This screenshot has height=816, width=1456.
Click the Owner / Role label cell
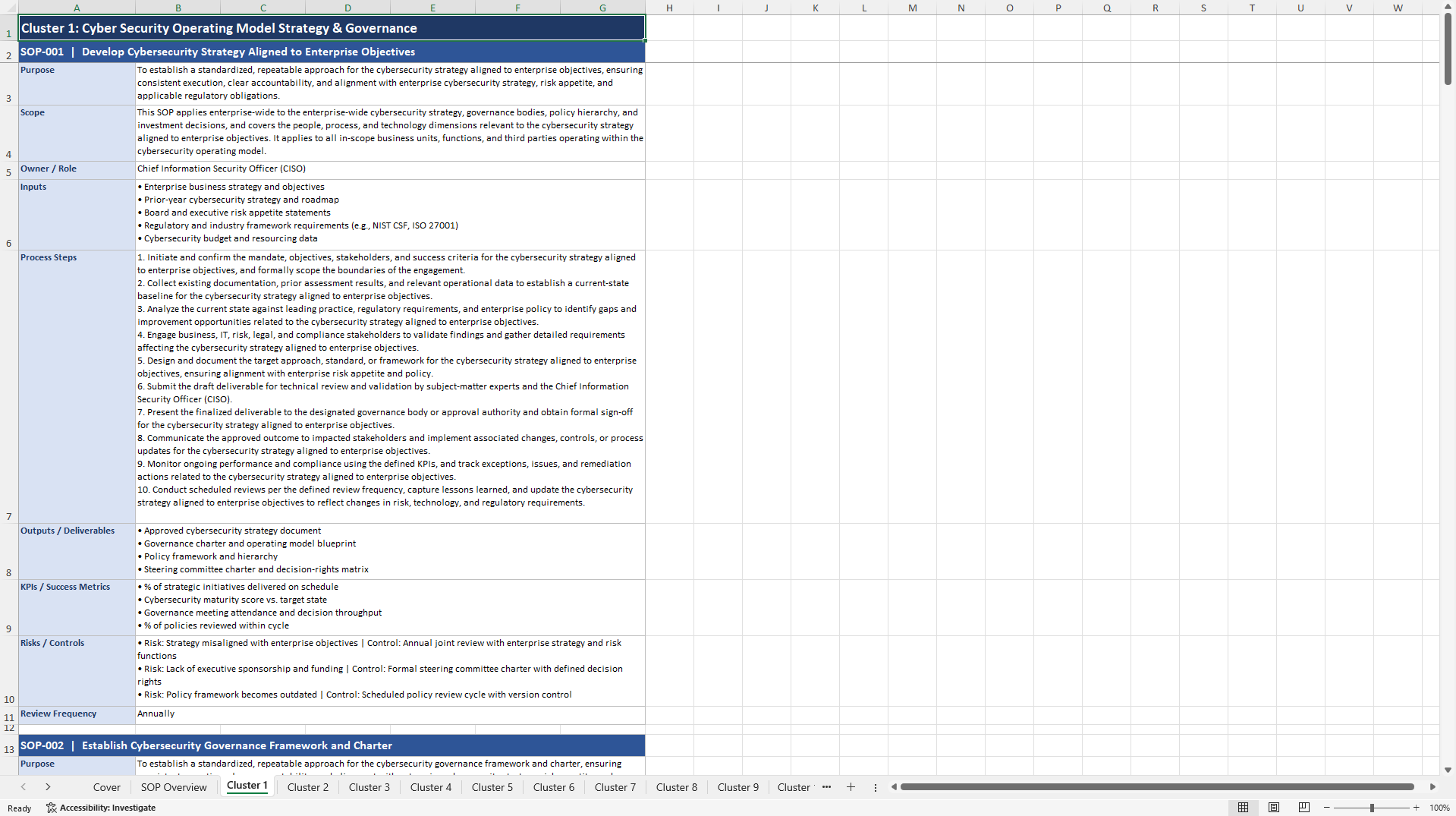77,169
